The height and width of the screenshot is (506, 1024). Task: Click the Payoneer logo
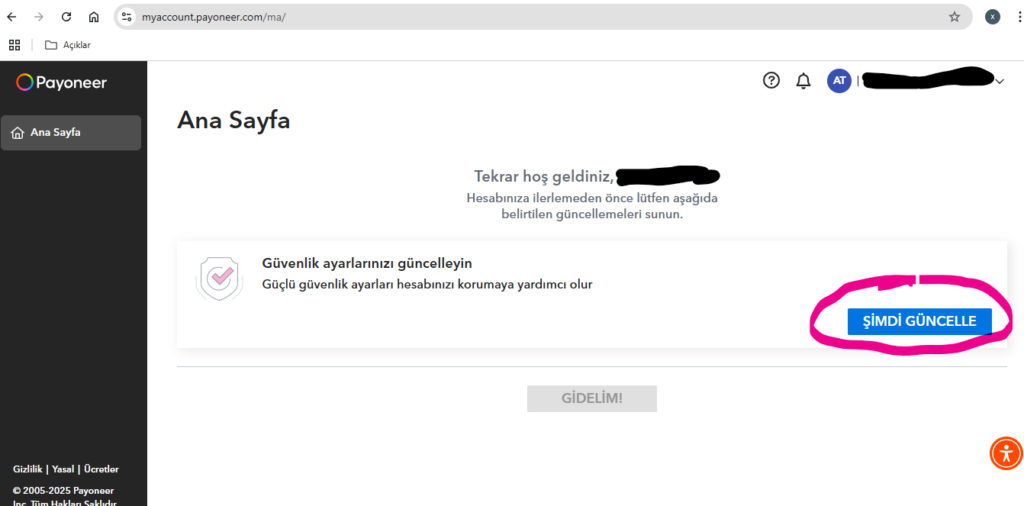pyautogui.click(x=61, y=82)
